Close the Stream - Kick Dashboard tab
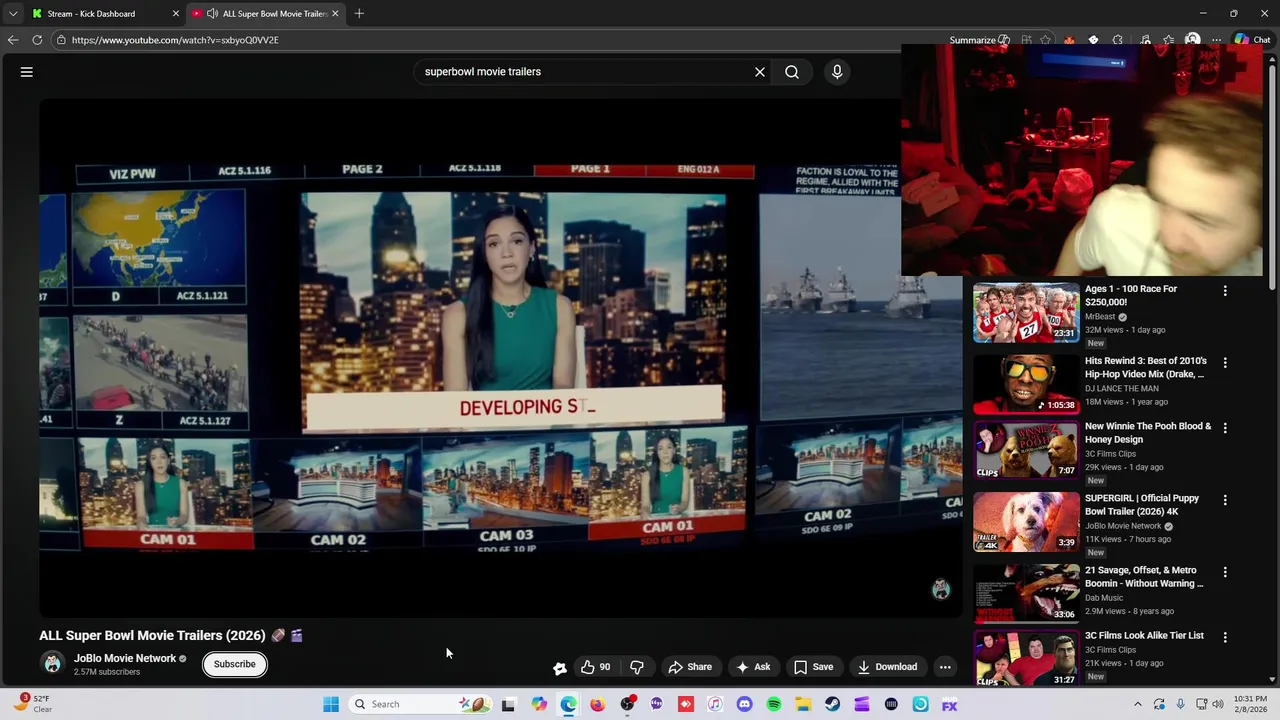 click(x=176, y=14)
